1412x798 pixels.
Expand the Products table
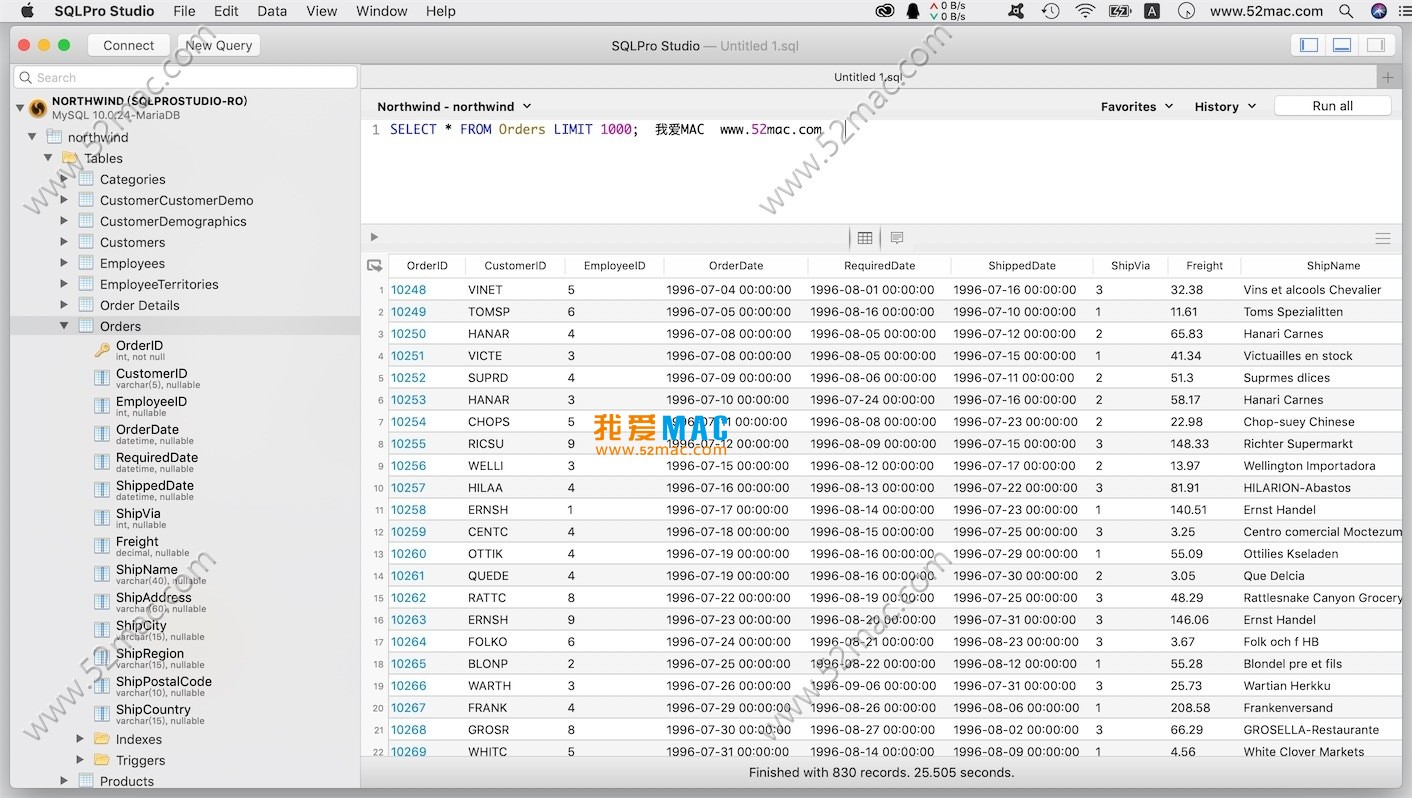pos(64,781)
